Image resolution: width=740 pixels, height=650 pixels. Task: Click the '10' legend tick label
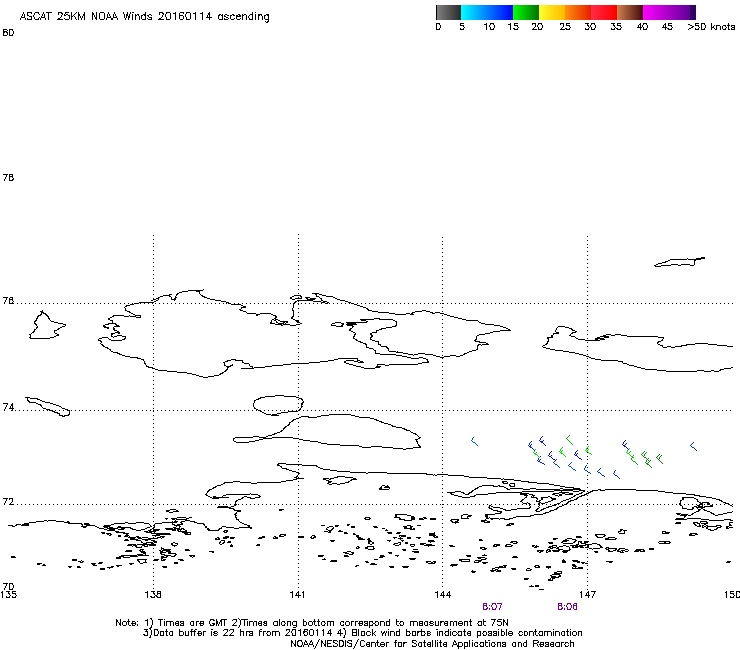click(489, 27)
